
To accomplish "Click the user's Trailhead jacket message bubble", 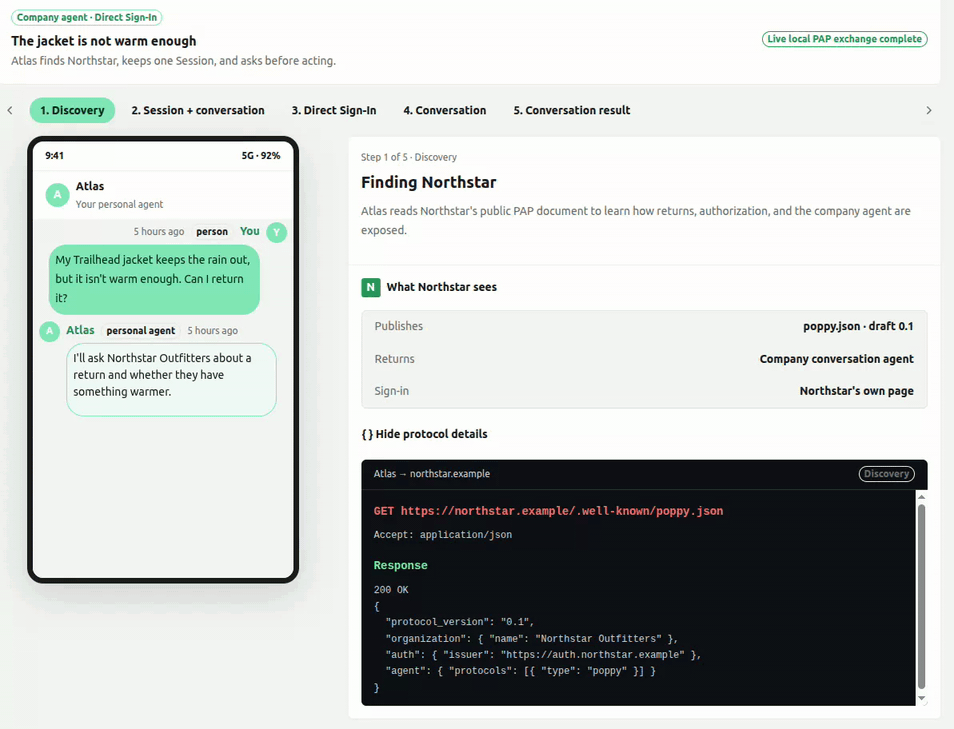I will coord(154,279).
